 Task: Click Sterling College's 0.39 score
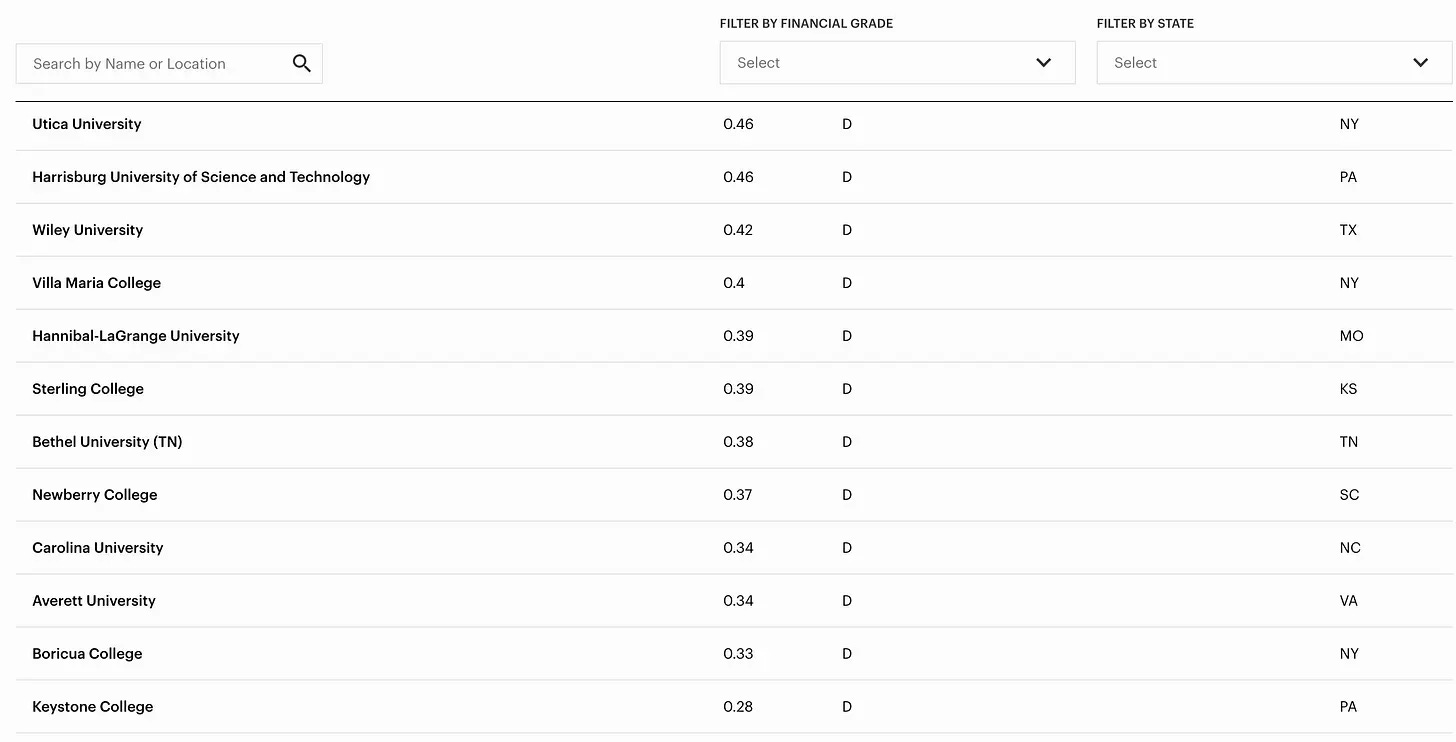[739, 389]
